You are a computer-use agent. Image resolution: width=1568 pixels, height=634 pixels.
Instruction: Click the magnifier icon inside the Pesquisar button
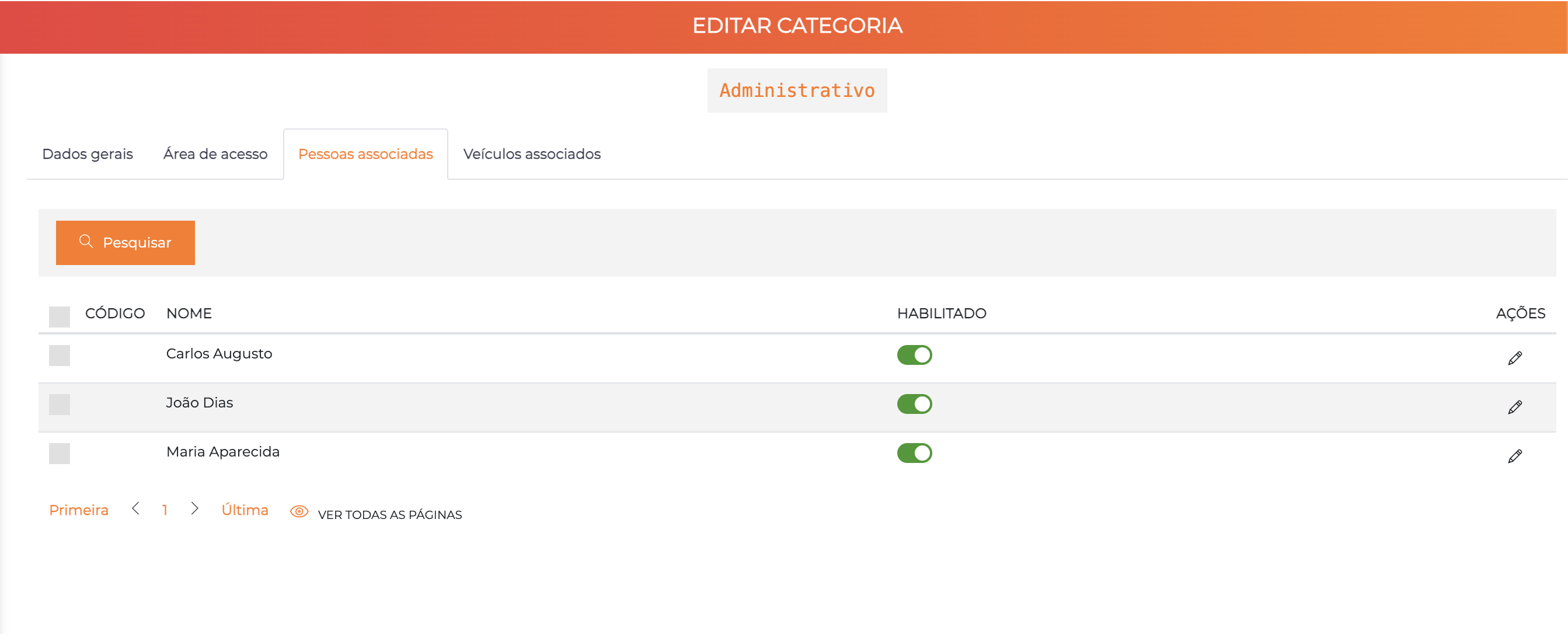tap(86, 242)
